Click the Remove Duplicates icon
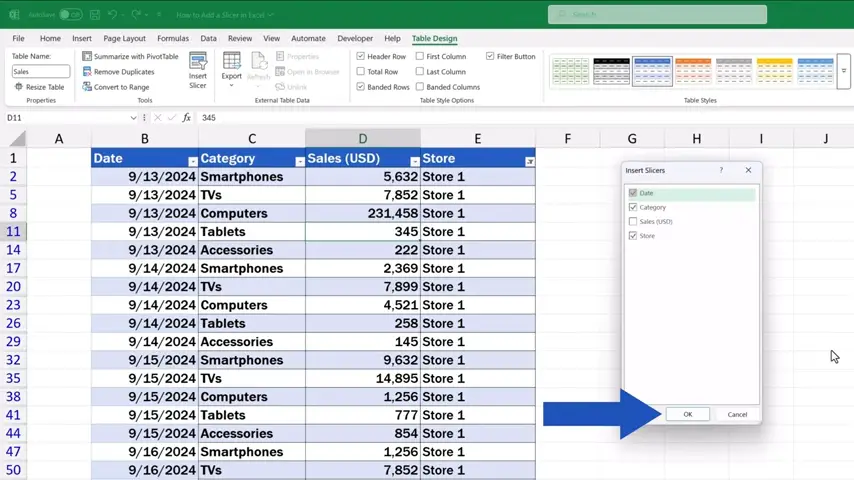 click(88, 72)
